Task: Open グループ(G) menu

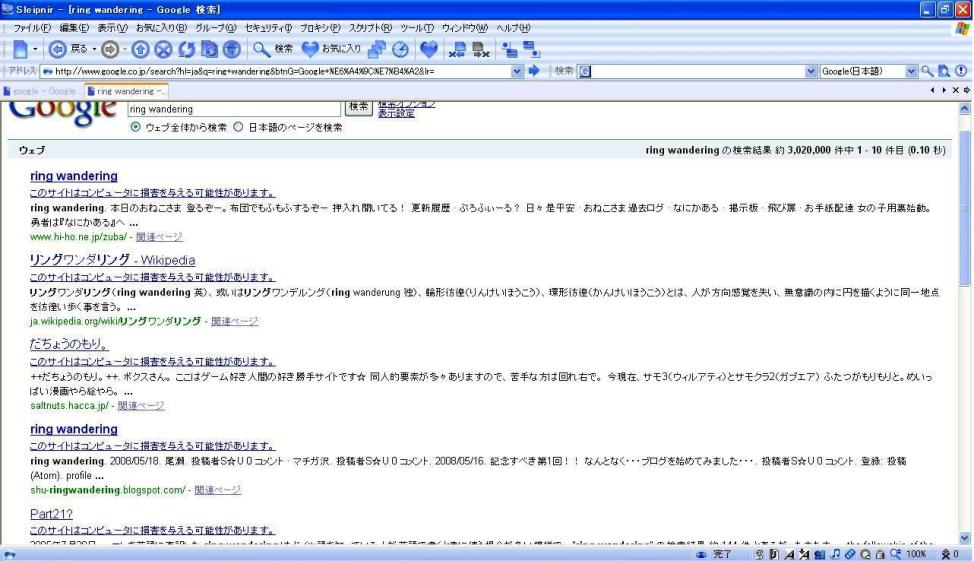Action: pos(216,28)
